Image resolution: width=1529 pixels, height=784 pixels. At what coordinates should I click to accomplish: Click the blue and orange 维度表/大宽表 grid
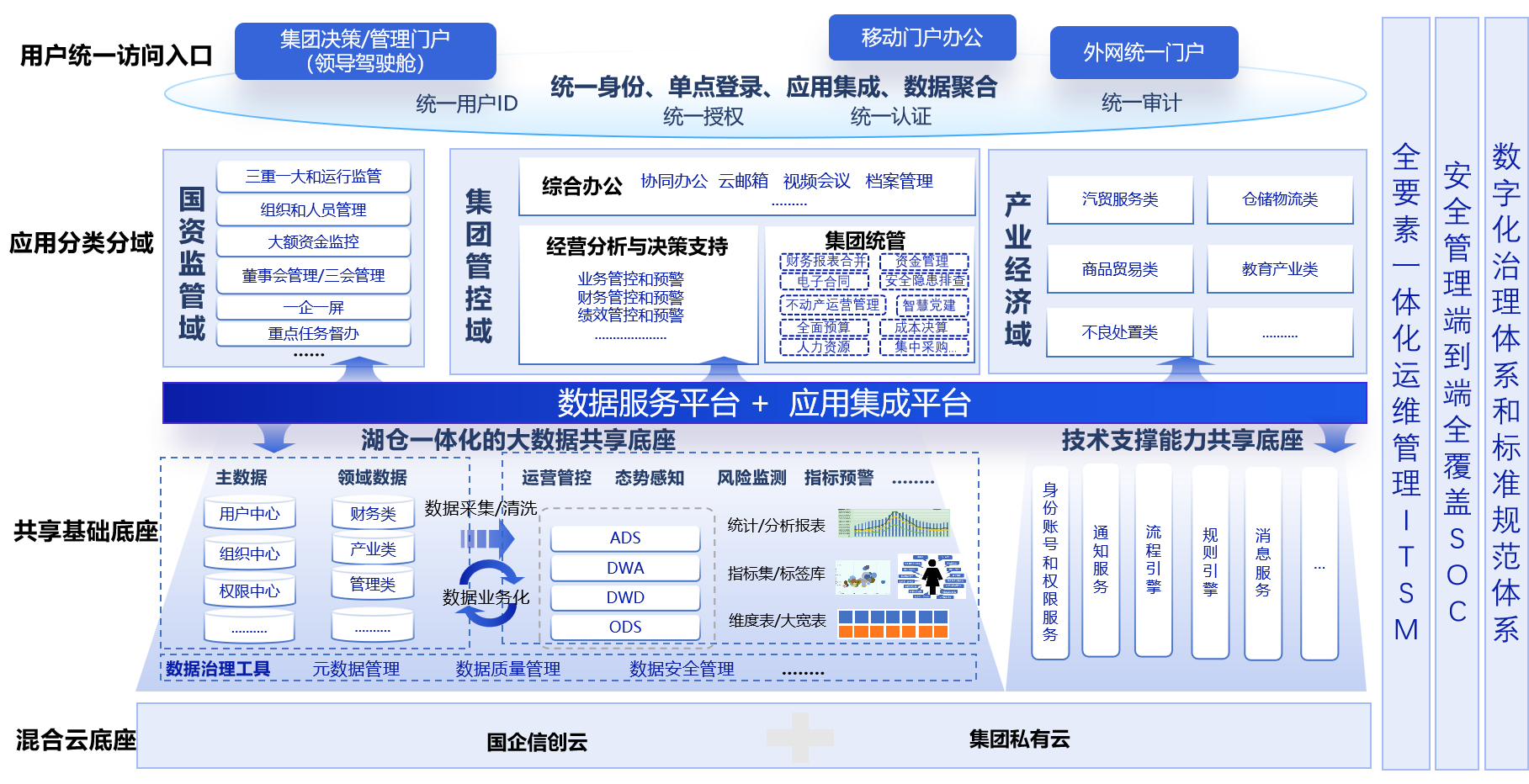[894, 623]
